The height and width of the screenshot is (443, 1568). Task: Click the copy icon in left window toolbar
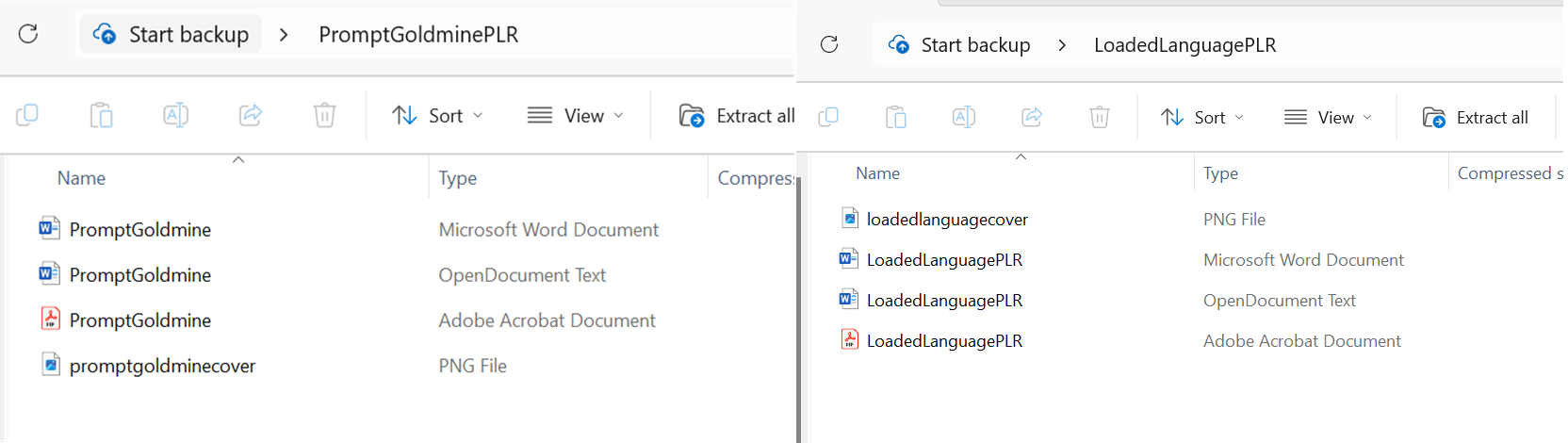[27, 115]
